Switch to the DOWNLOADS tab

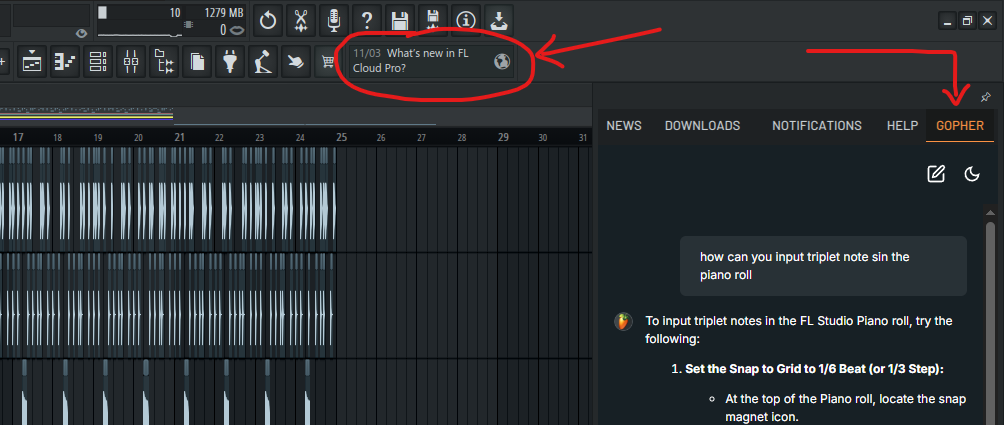click(702, 125)
